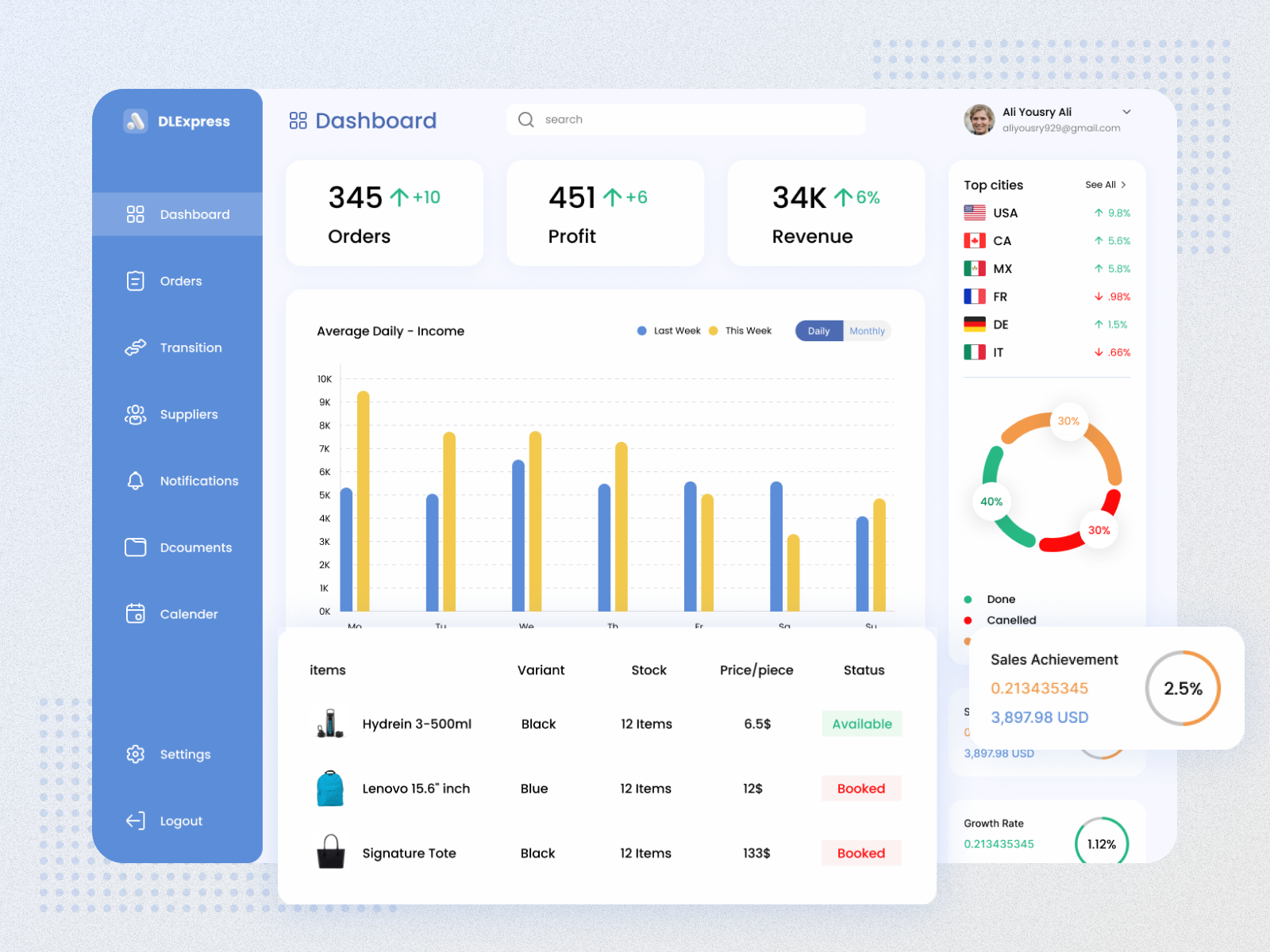Select the Daily tab on the chart

(x=818, y=331)
